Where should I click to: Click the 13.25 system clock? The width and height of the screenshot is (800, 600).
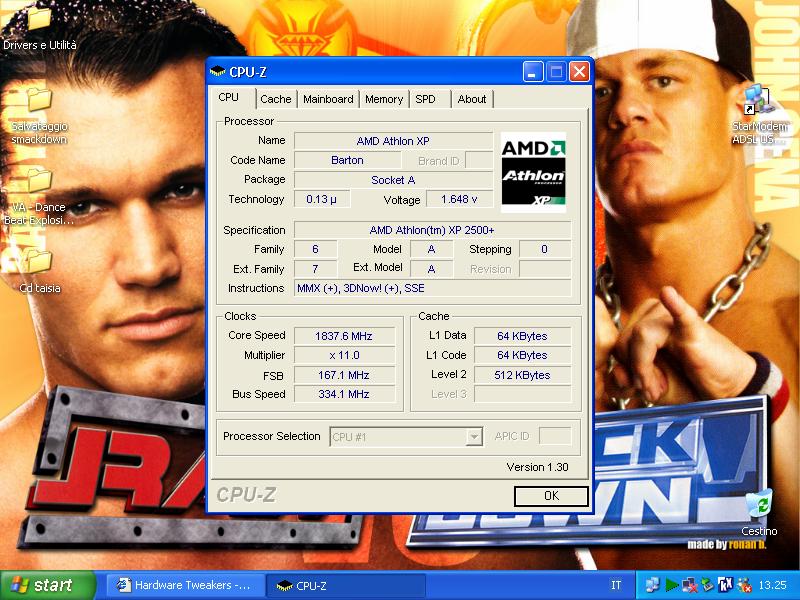tap(772, 585)
